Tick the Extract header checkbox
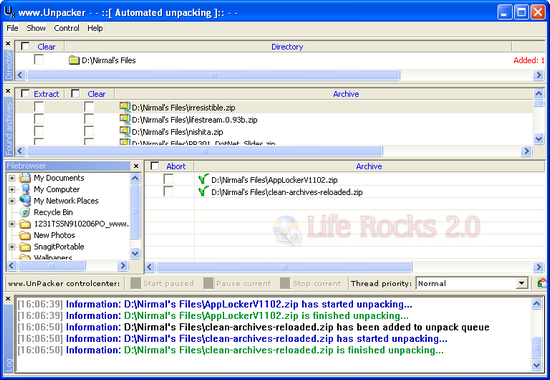 coord(25,93)
